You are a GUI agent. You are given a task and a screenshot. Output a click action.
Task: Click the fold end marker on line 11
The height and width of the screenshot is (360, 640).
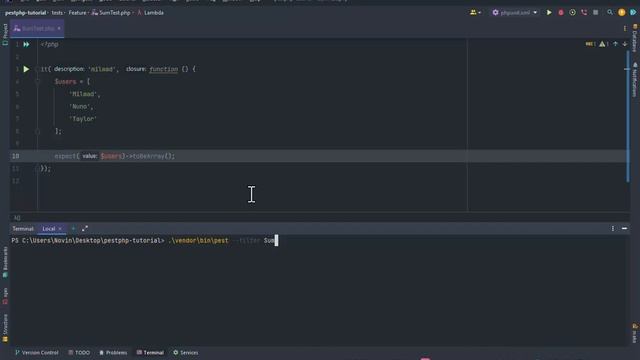tap(37, 168)
